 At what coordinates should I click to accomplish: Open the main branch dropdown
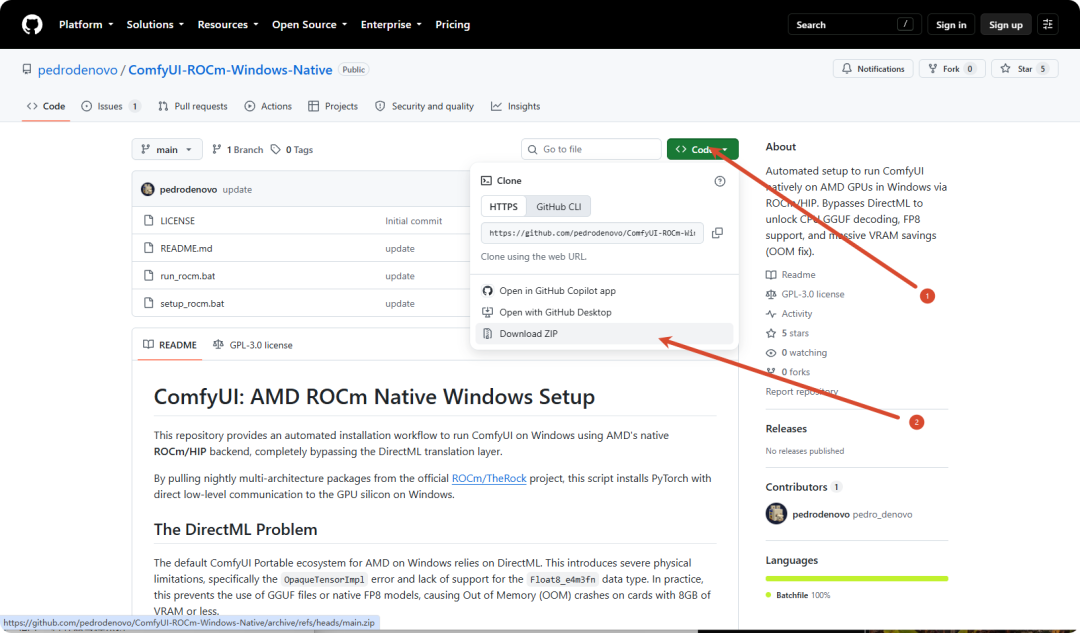click(x=167, y=149)
